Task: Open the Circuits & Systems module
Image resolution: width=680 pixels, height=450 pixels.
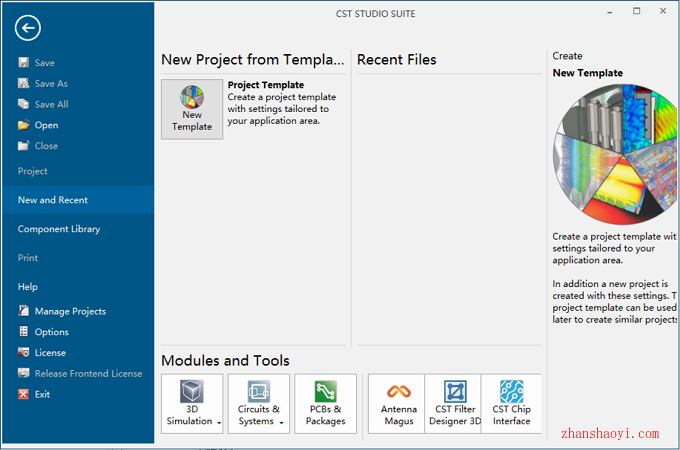Action: pos(258,404)
